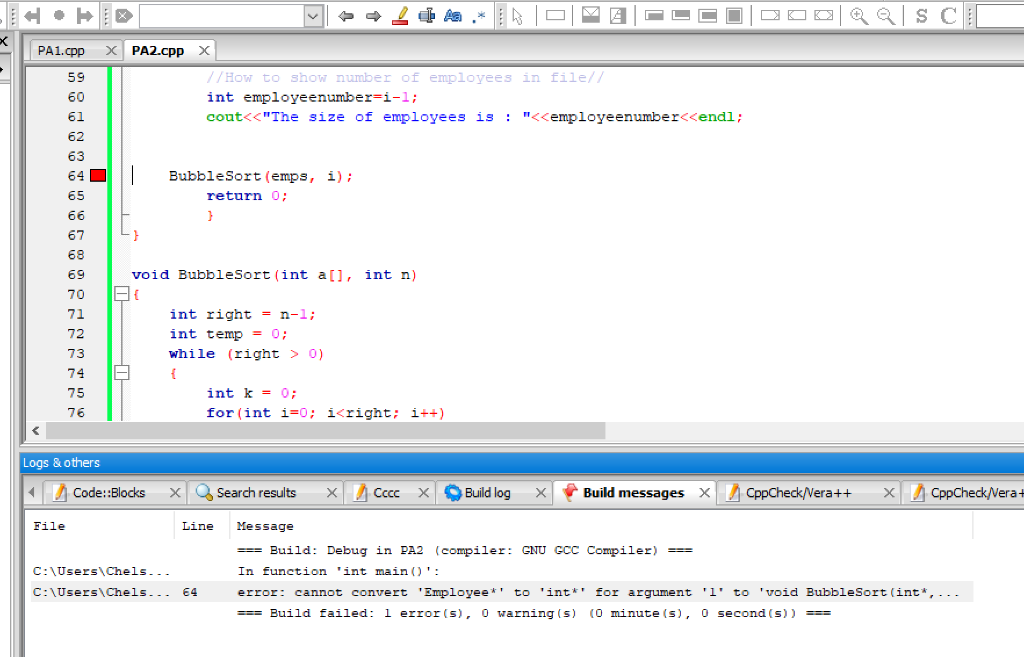
Task: Open the first CppCheck/Vera++ tab
Action: (x=799, y=492)
